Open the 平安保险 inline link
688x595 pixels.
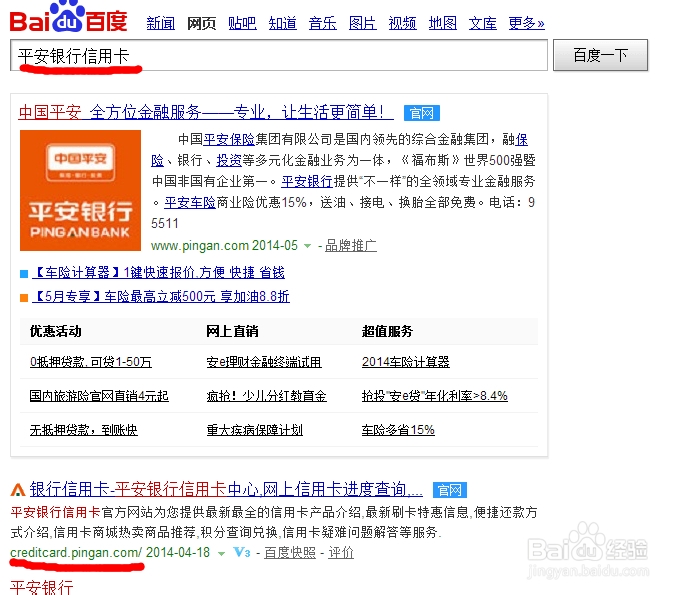[229, 140]
